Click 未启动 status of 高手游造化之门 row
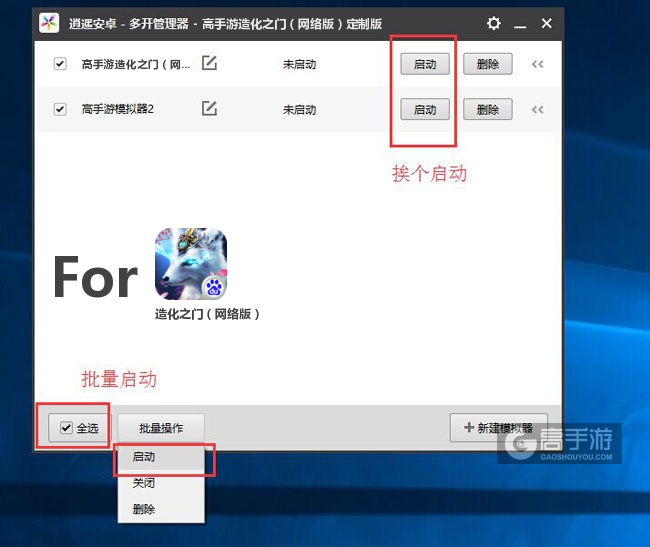This screenshot has height=547, width=650. click(299, 64)
